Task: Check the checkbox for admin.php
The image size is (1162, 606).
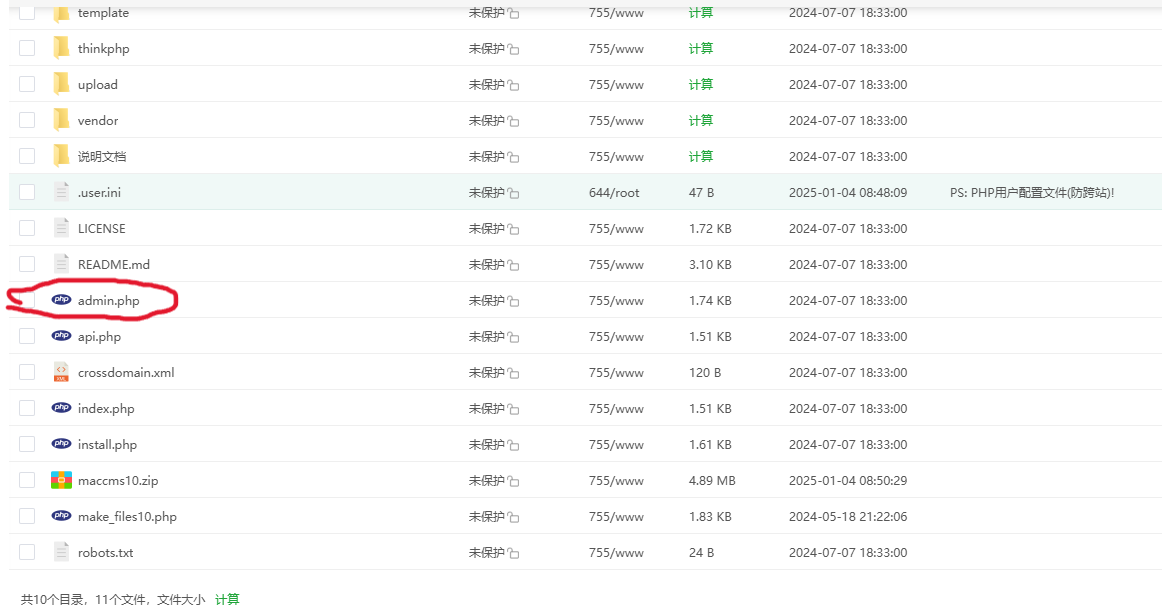Action: (x=27, y=300)
